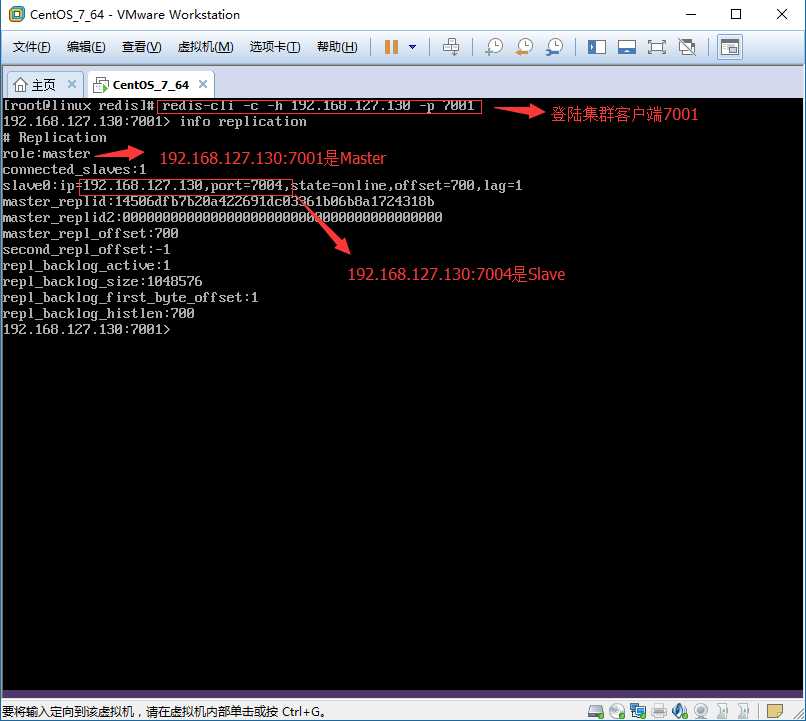Toggle the thumbnail bar view
806x721 pixels.
627,47
